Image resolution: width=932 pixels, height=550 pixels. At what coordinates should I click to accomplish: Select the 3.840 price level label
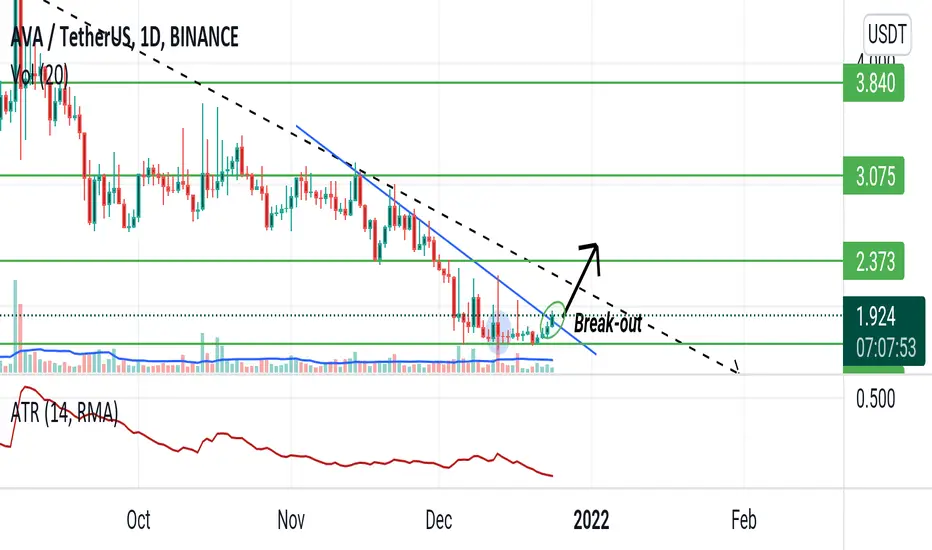coord(874,83)
